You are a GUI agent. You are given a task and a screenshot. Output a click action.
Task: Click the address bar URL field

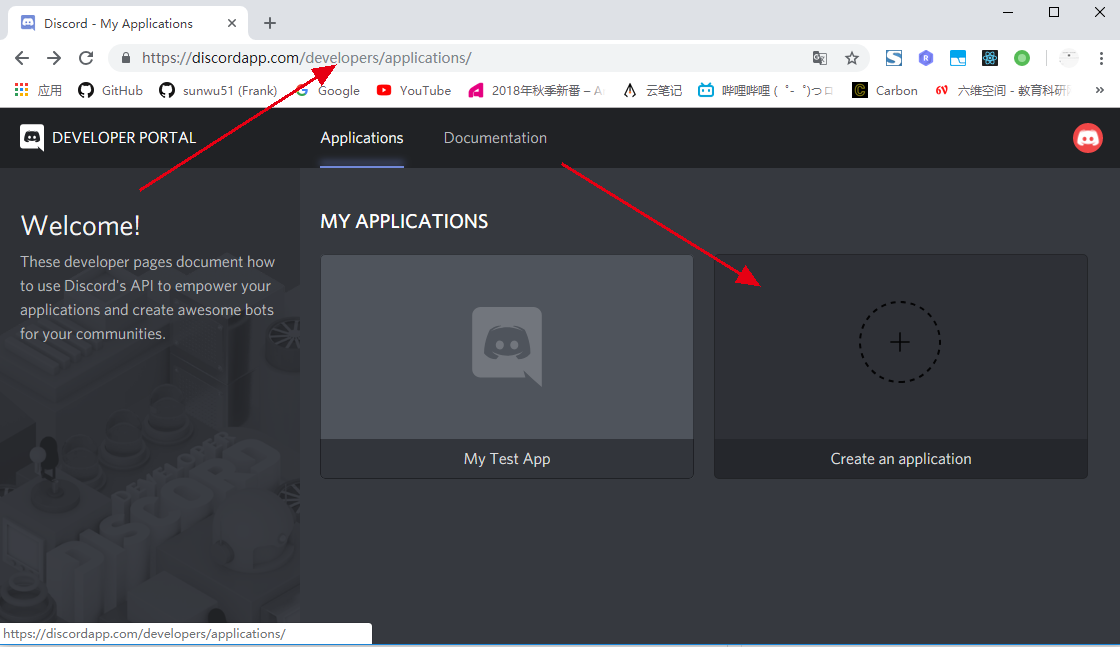(x=471, y=59)
